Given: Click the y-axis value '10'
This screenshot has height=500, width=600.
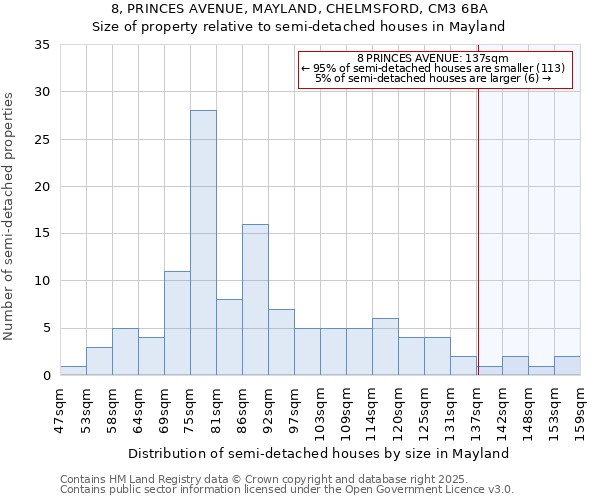Looking at the screenshot, I should [42, 281].
